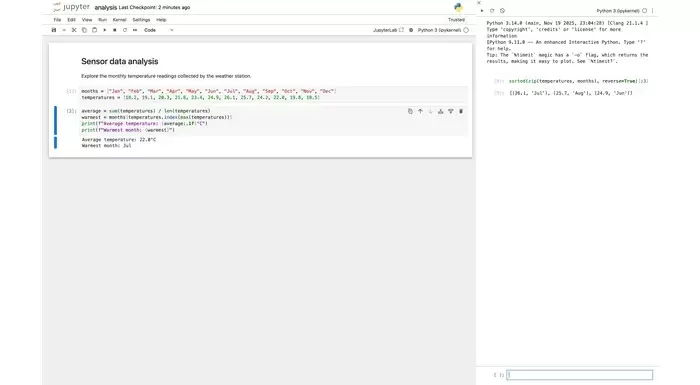
Task: Open the View menu
Action: [x=87, y=20]
